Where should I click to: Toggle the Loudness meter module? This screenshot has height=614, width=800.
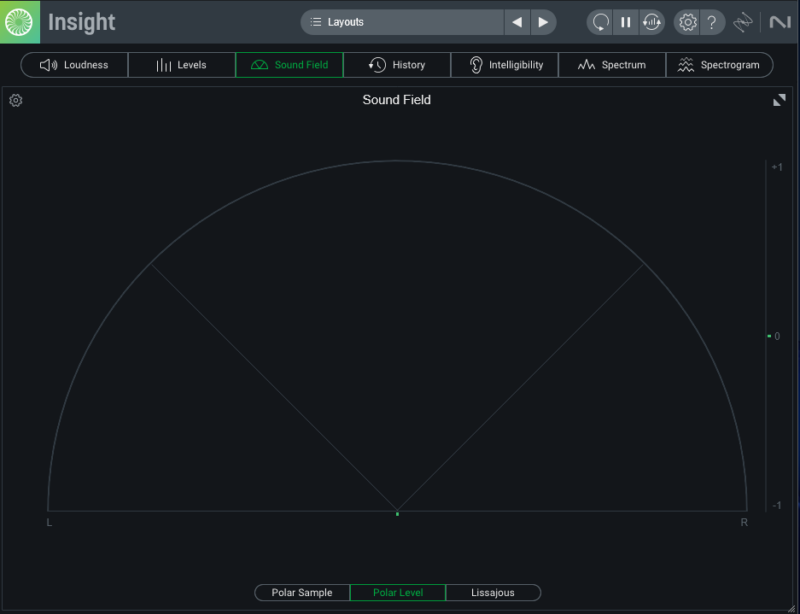75,65
